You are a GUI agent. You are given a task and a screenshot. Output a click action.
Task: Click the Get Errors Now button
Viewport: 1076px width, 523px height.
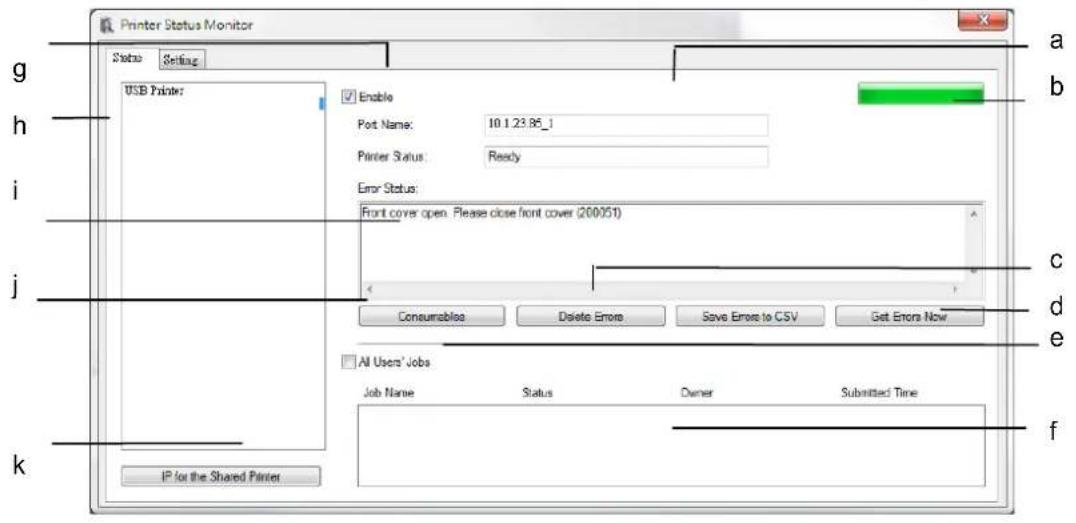[909, 317]
